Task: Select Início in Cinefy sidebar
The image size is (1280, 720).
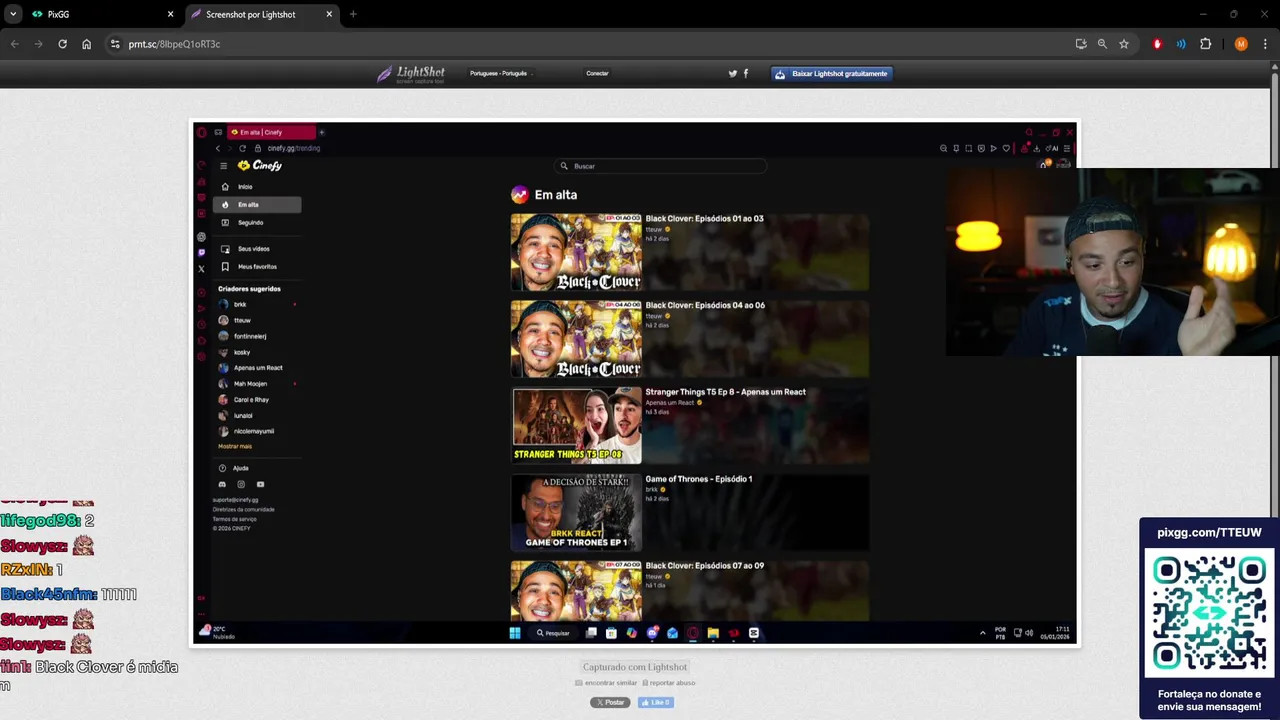Action: click(257, 187)
